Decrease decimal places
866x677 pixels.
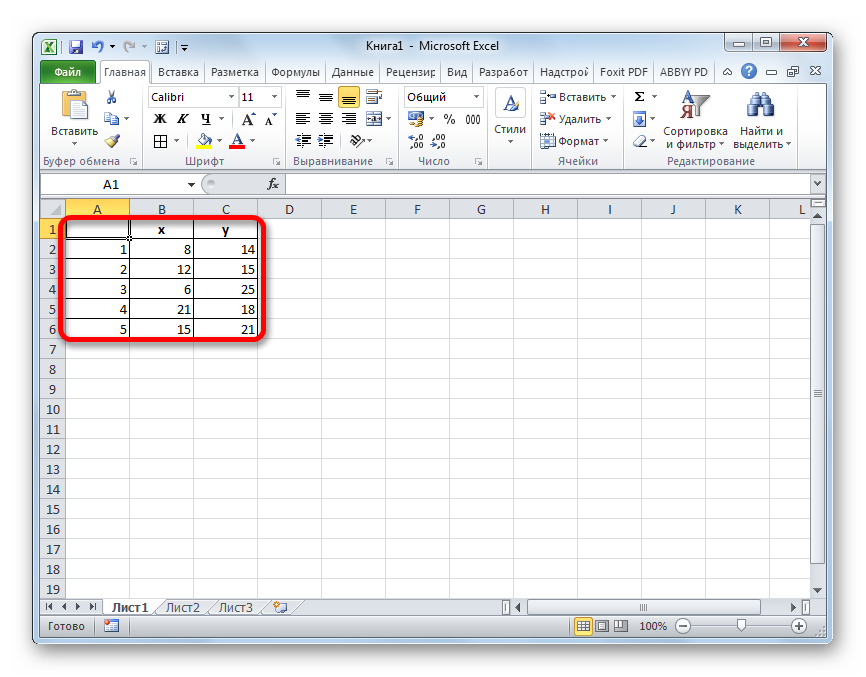pyautogui.click(x=438, y=141)
